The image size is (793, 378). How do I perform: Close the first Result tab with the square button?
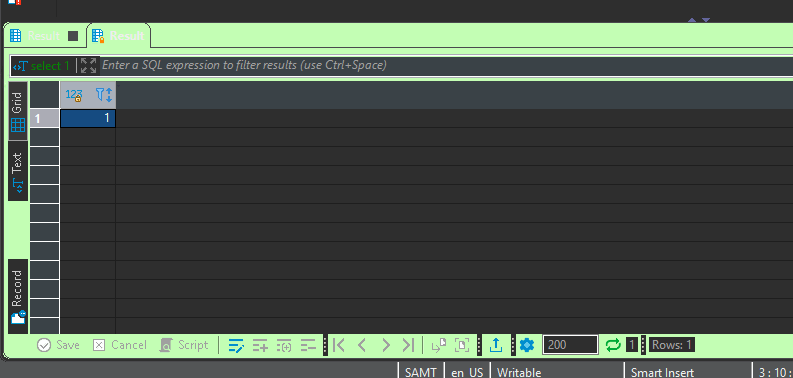[73, 36]
